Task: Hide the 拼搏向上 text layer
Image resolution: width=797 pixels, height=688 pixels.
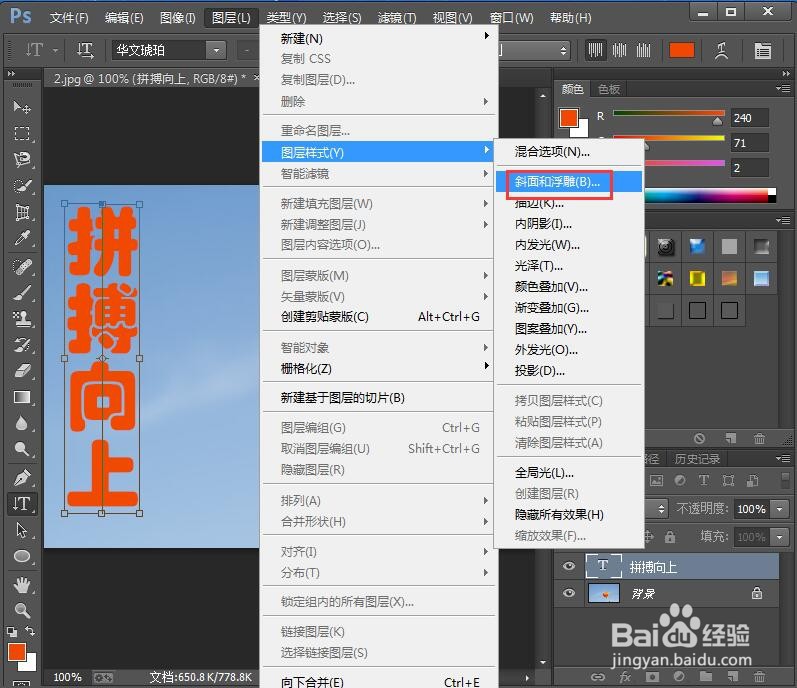Action: [569, 566]
